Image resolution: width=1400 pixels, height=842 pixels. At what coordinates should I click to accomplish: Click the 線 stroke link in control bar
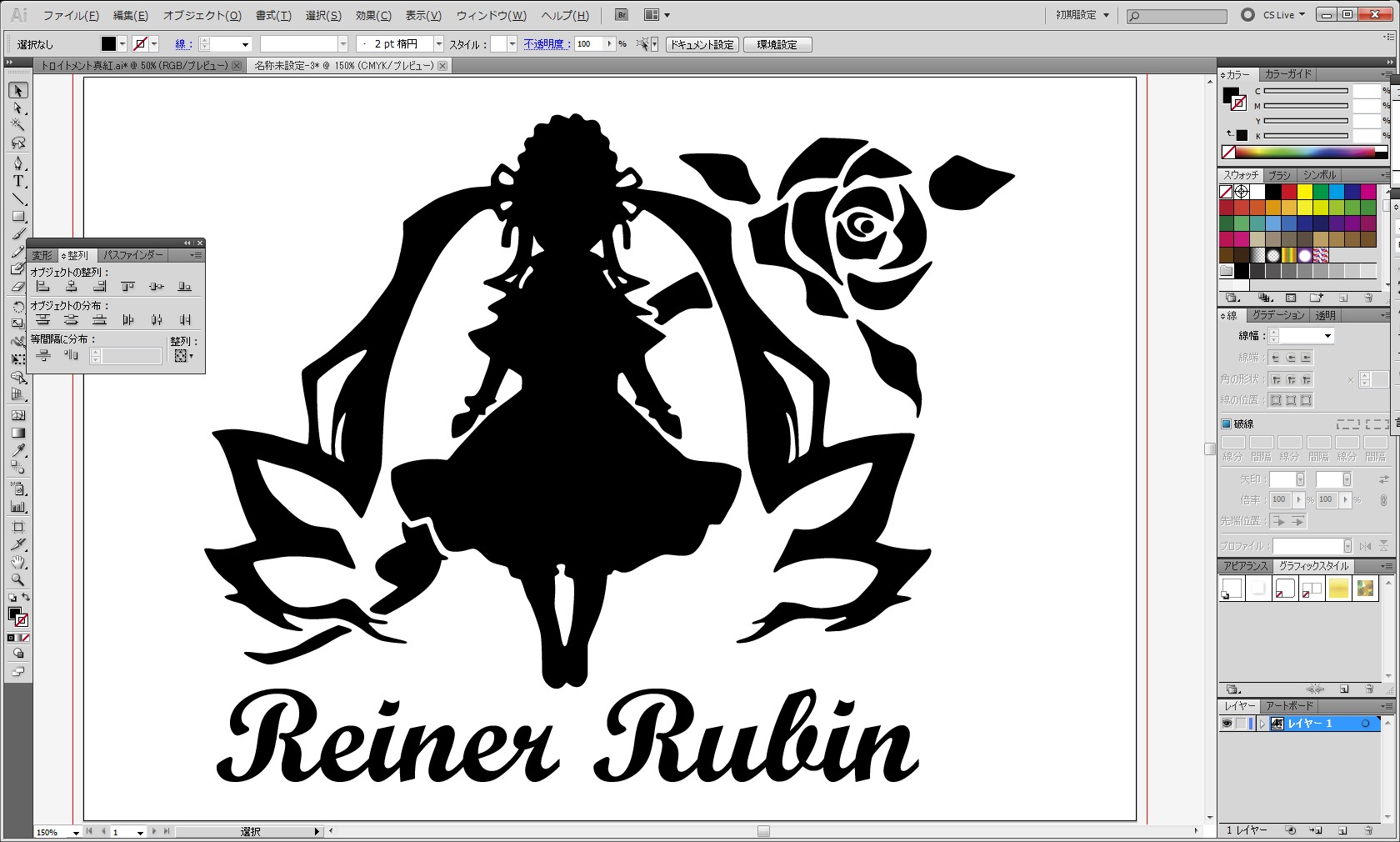[182, 44]
